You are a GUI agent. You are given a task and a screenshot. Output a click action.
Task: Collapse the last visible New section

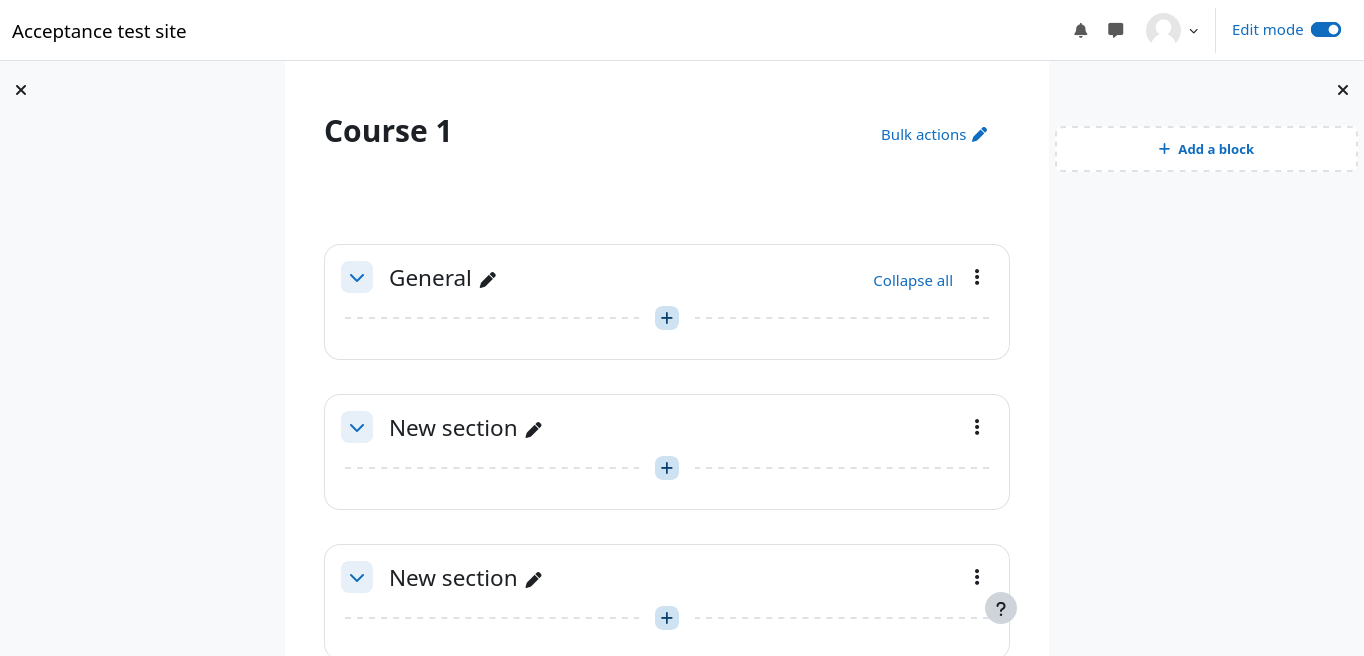[x=357, y=577]
